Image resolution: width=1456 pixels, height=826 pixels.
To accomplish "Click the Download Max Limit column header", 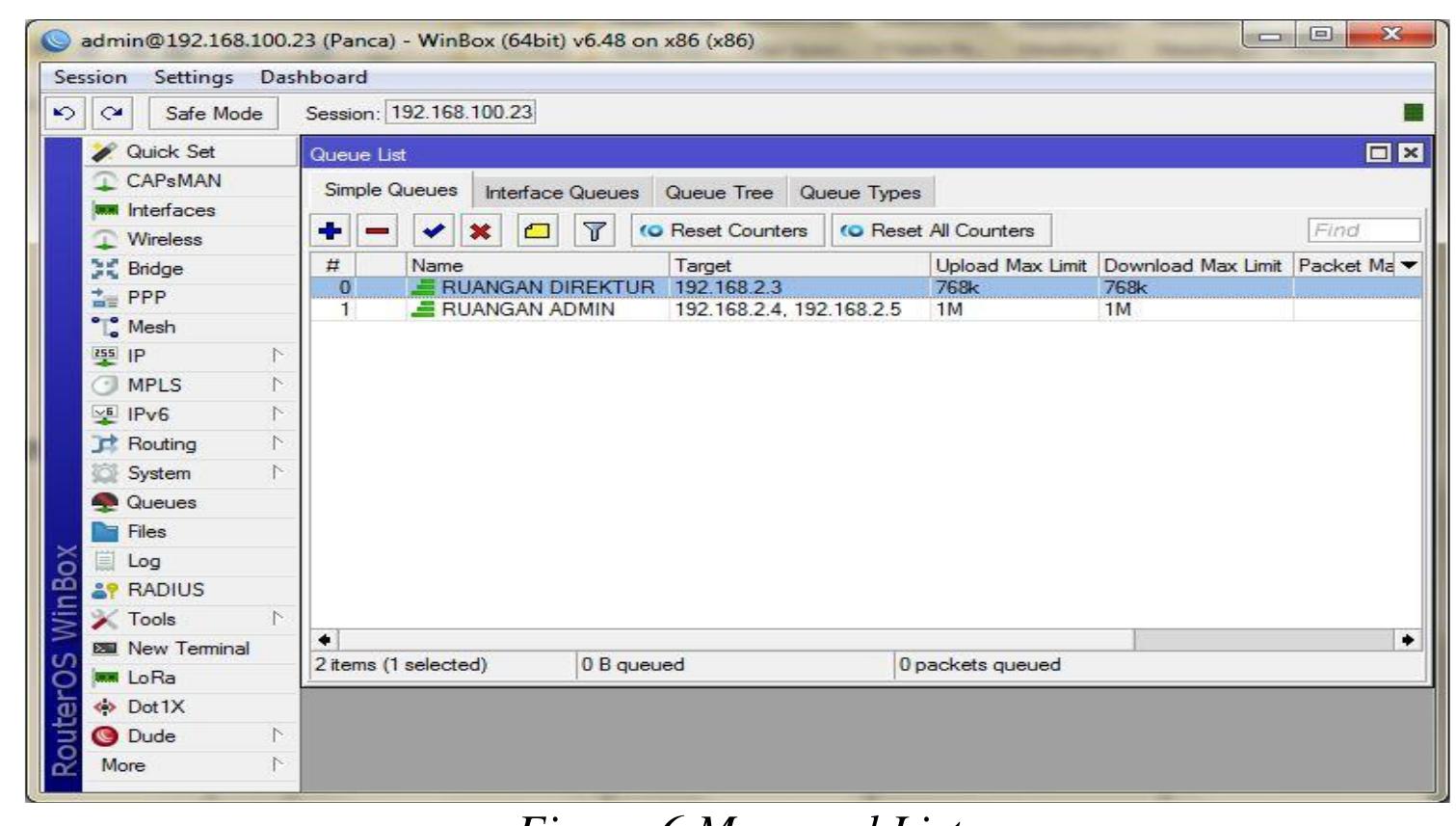I will (1195, 265).
